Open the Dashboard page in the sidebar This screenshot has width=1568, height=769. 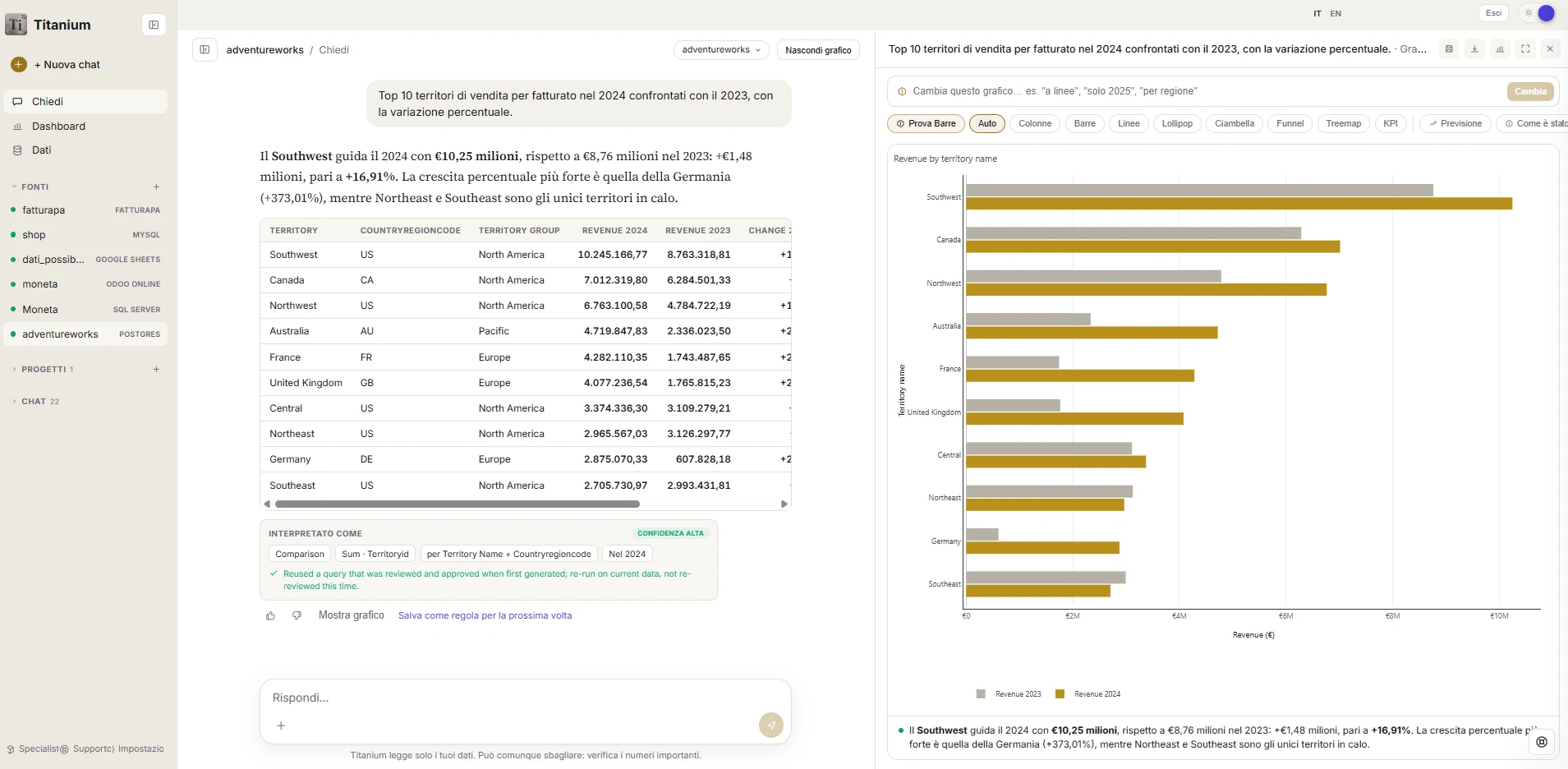[x=85, y=127]
